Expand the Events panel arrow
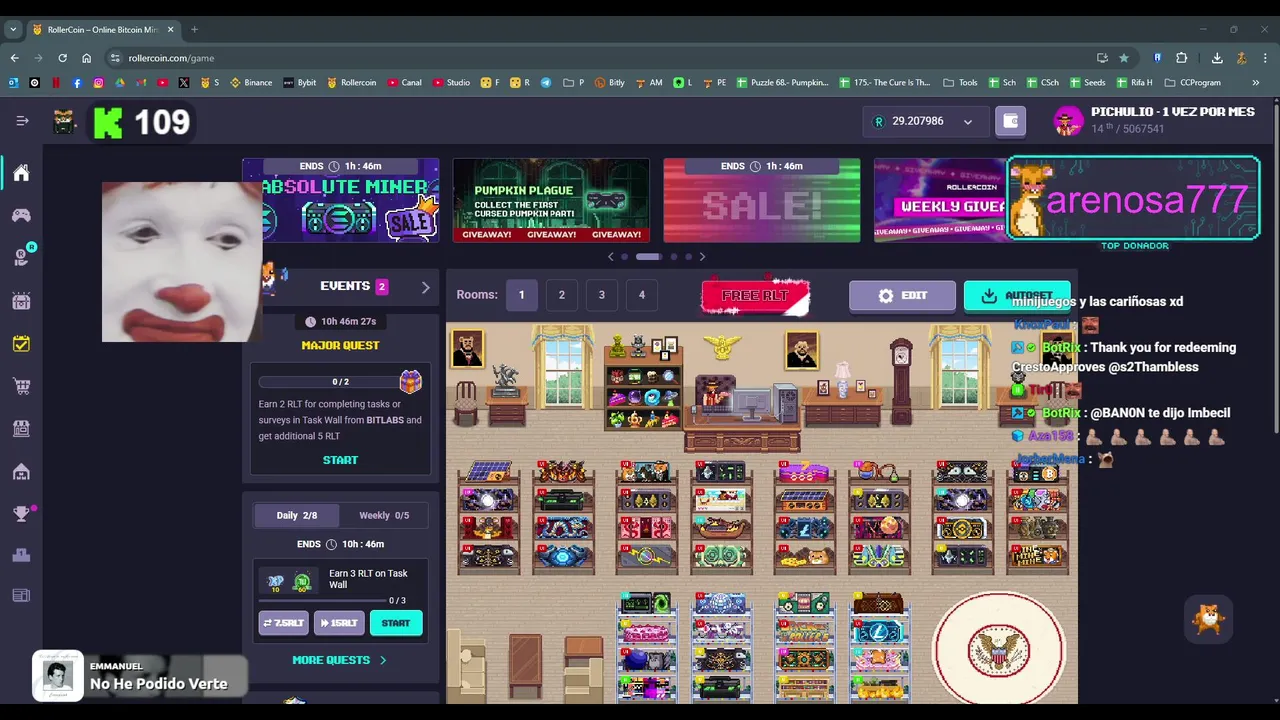Screen dimensions: 1280x720 (x=425, y=287)
